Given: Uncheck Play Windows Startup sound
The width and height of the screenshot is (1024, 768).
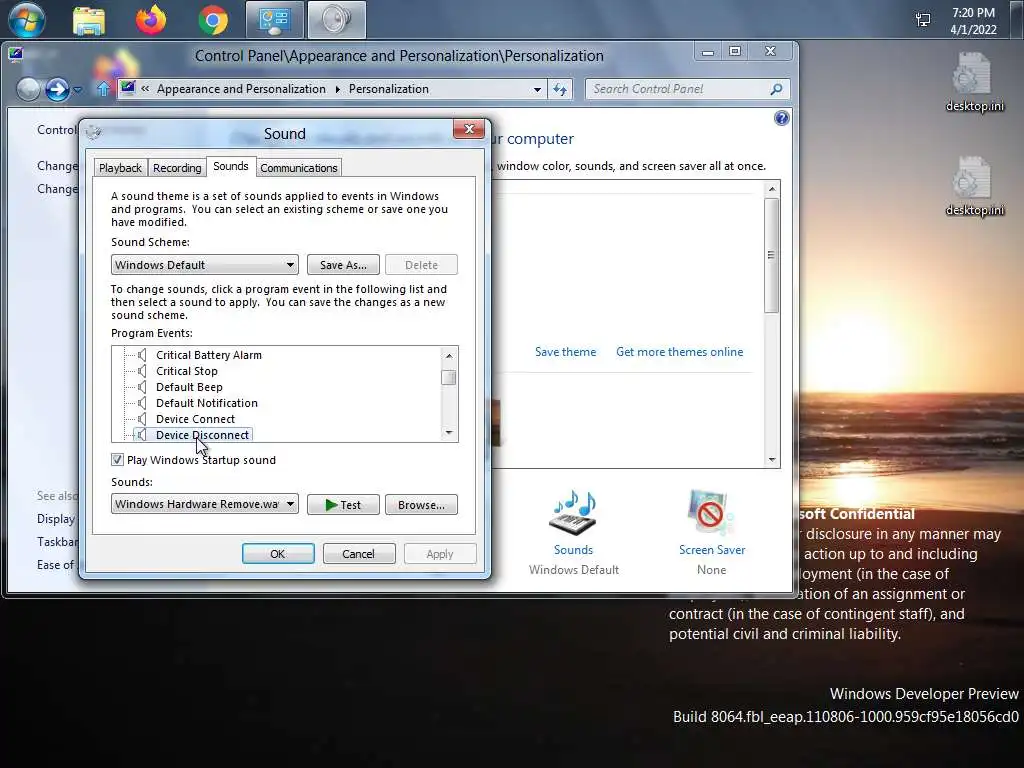Looking at the screenshot, I should click(117, 460).
